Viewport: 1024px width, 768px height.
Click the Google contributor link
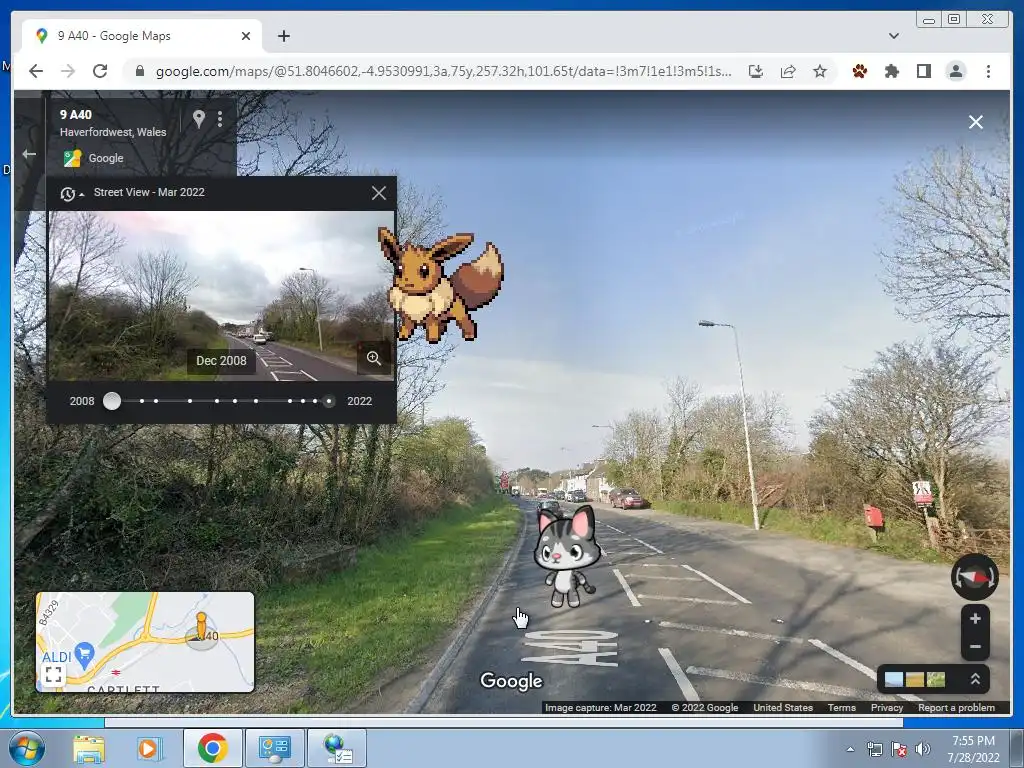tap(106, 158)
